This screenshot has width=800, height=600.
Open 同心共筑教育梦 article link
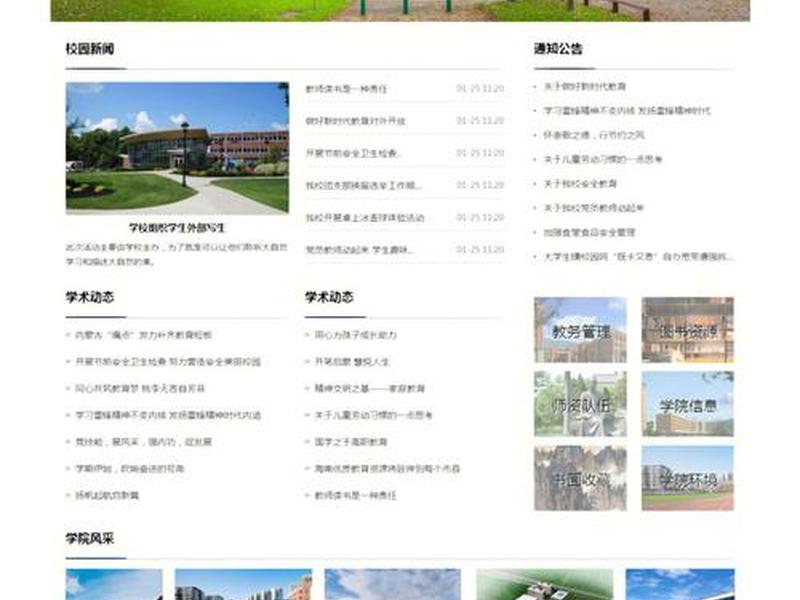[x=140, y=389]
